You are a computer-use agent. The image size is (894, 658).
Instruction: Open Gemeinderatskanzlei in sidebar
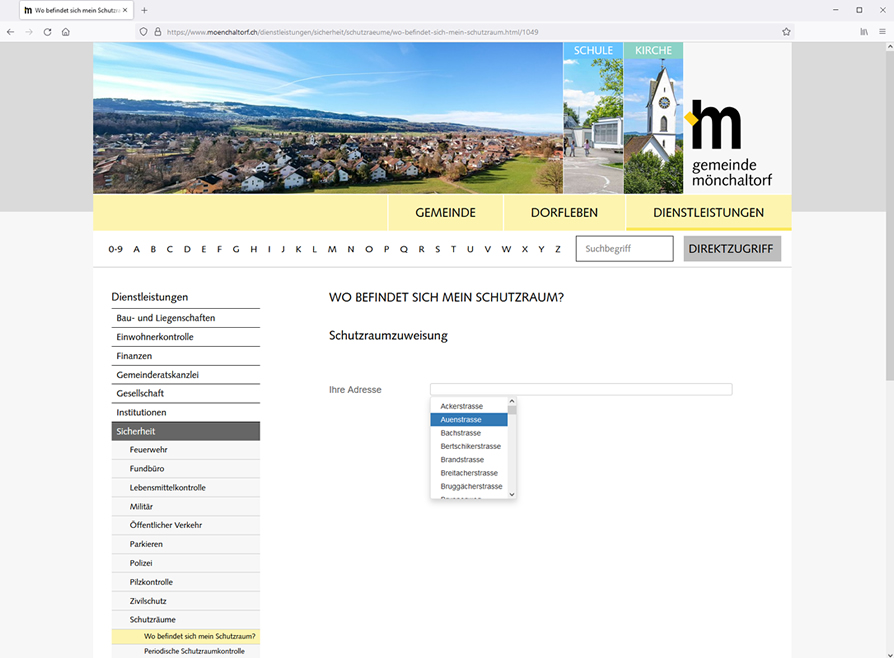click(x=186, y=375)
